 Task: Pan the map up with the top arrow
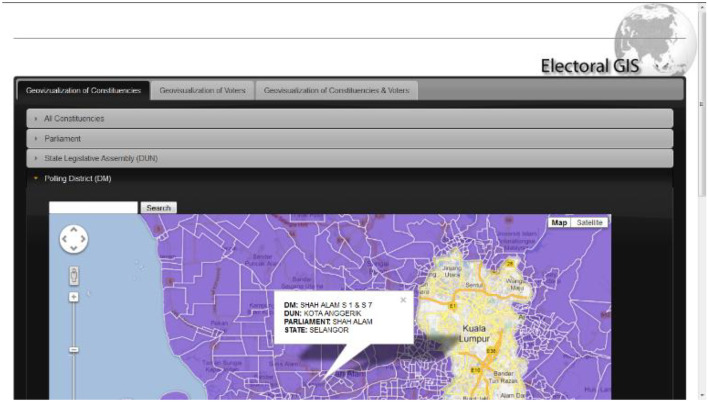tap(75, 230)
